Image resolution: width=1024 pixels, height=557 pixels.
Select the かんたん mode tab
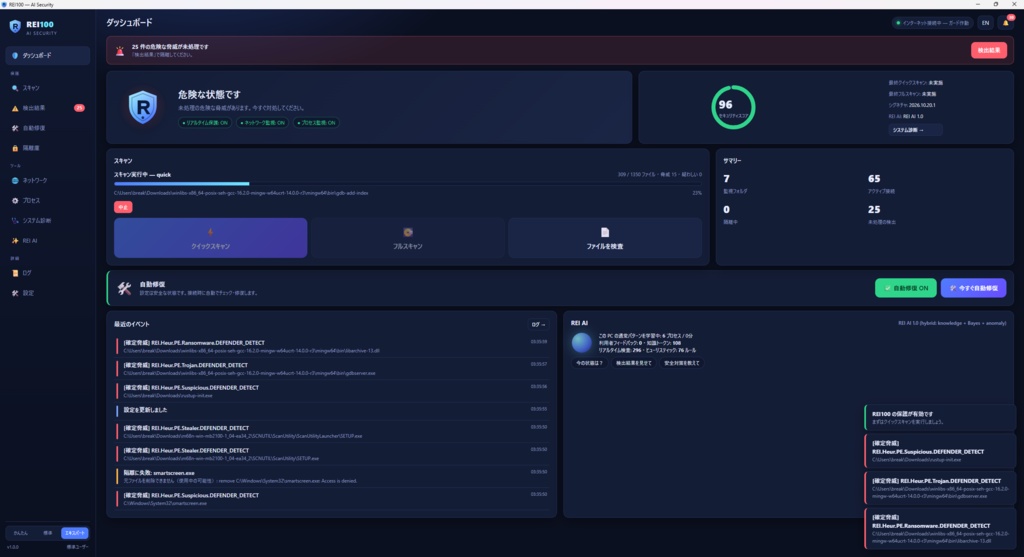[x=20, y=533]
